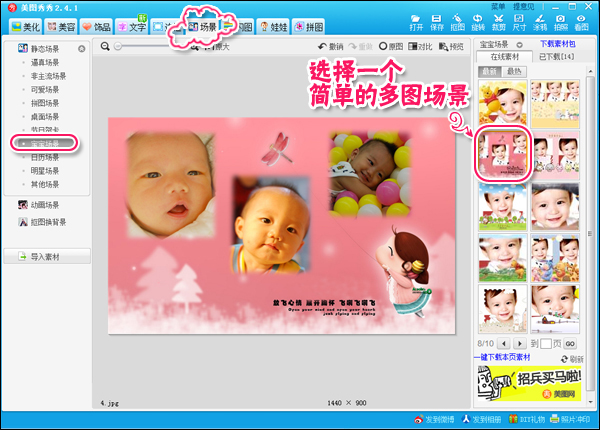Click 一键下载本页素材 link
This screenshot has height=430, width=600.
[x=502, y=357]
